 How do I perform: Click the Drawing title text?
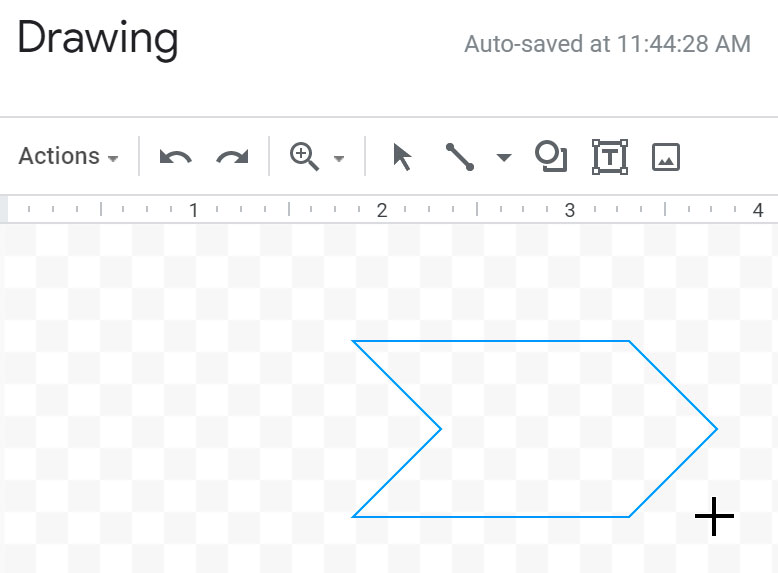click(x=98, y=39)
